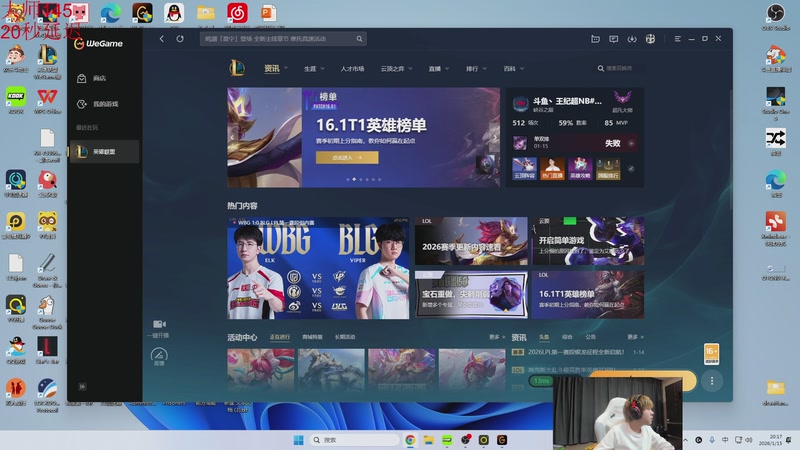Viewport: 800px width, 450px height.
Task: Click the gold 点击进入 banner button
Action: [x=347, y=158]
